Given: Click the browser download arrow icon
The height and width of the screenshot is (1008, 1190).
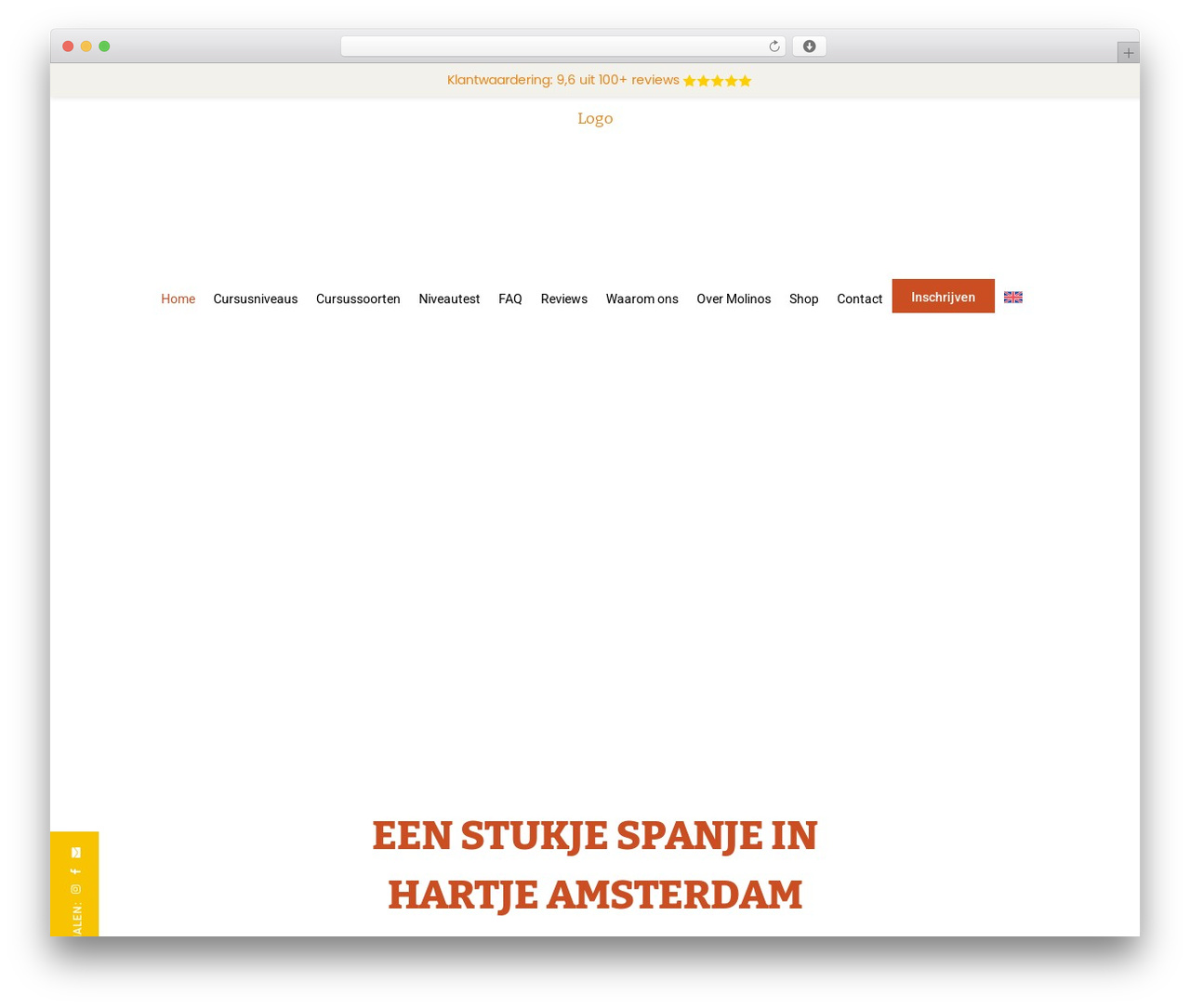Looking at the screenshot, I should point(809,46).
